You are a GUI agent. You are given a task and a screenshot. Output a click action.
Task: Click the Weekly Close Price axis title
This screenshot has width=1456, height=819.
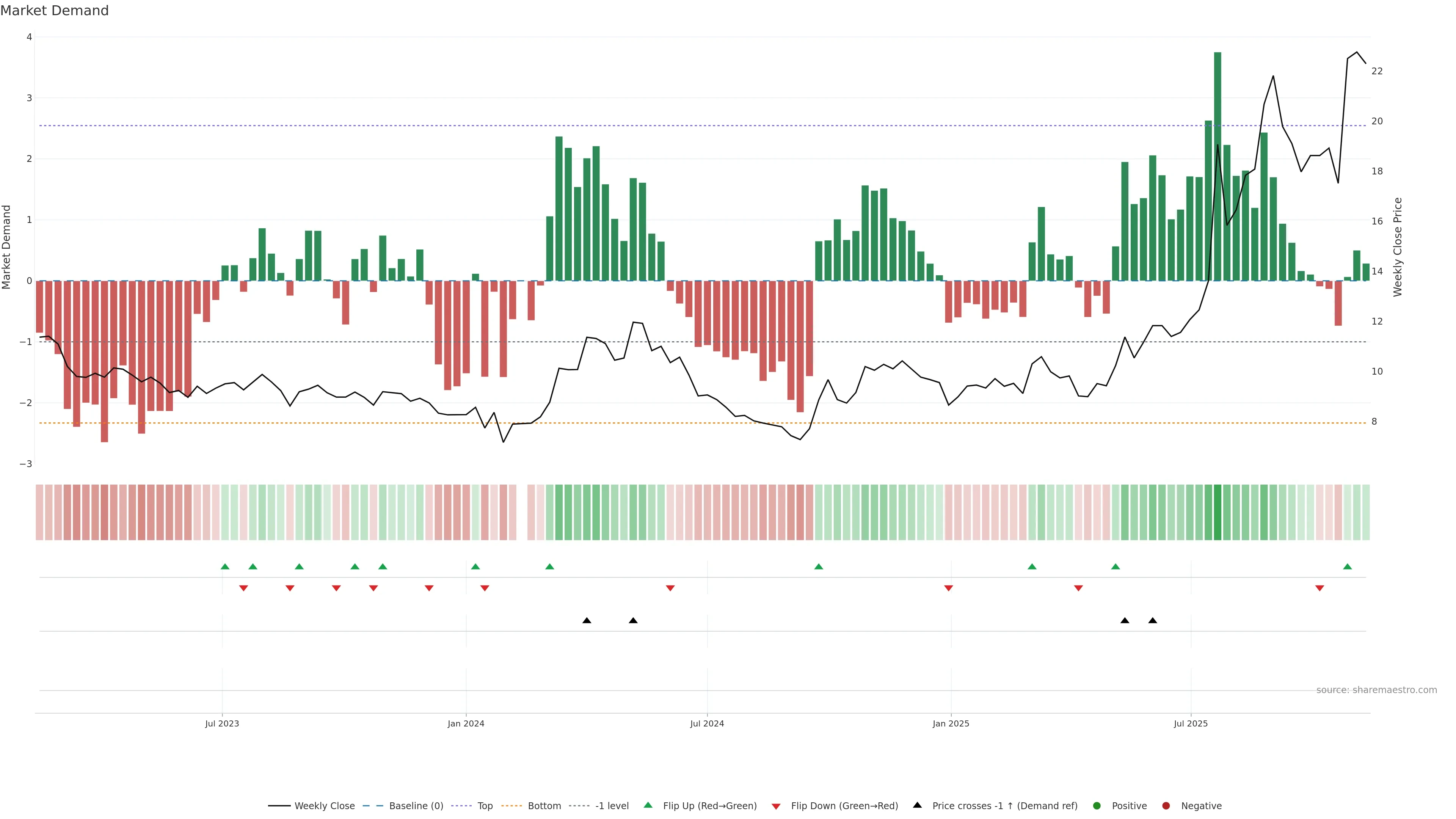(x=1398, y=247)
